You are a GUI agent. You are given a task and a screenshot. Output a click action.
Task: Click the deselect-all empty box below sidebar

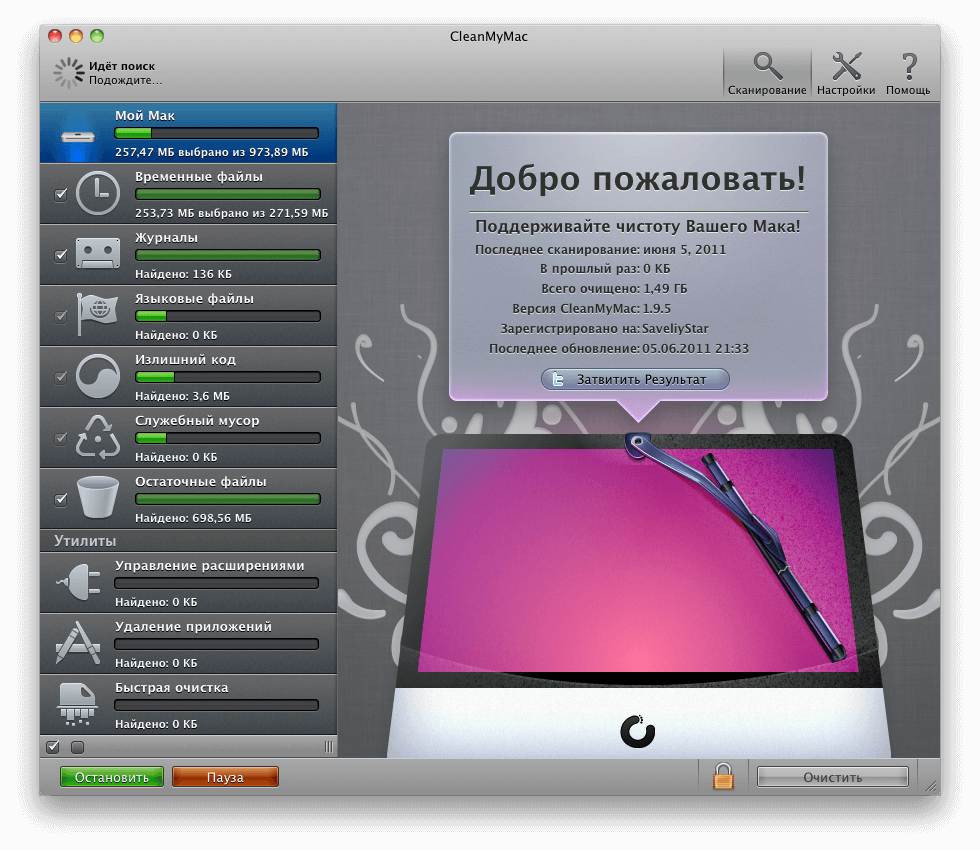[78, 747]
